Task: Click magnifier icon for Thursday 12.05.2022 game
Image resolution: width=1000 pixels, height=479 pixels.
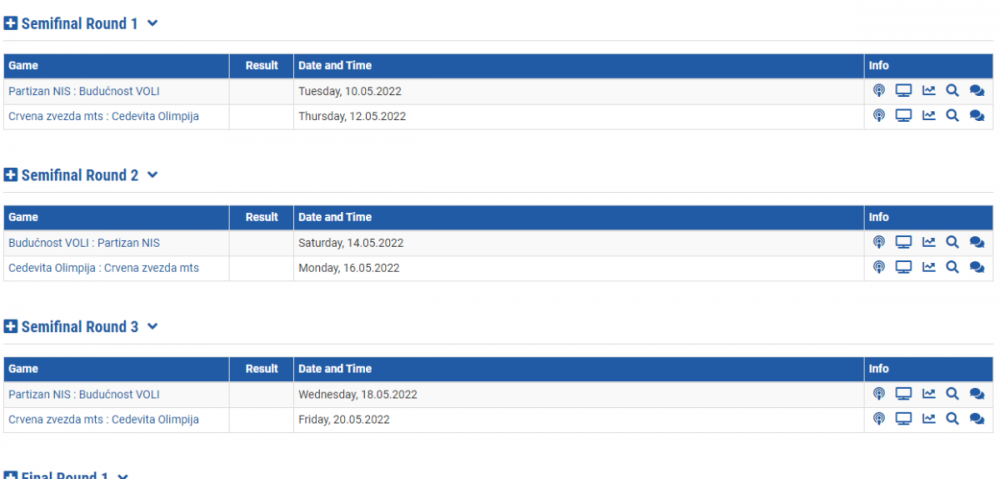Action: point(952,116)
